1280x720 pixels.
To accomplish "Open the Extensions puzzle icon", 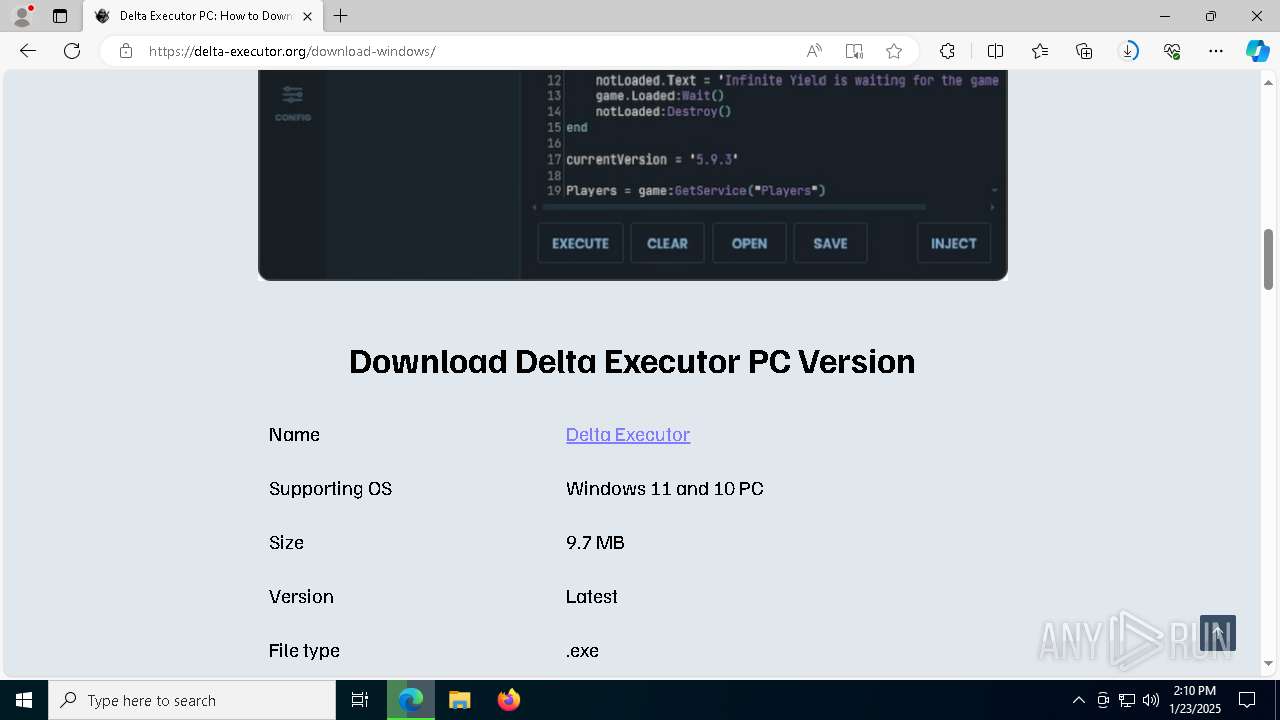I will coord(947,51).
